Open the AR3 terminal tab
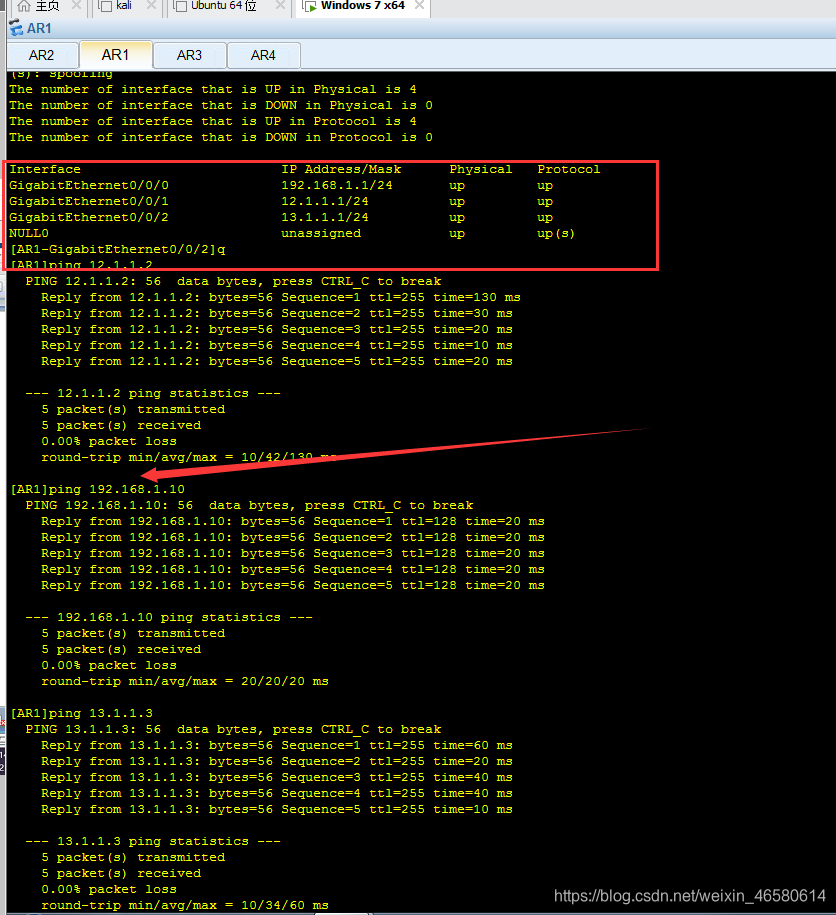This screenshot has height=915, width=836. [x=189, y=55]
